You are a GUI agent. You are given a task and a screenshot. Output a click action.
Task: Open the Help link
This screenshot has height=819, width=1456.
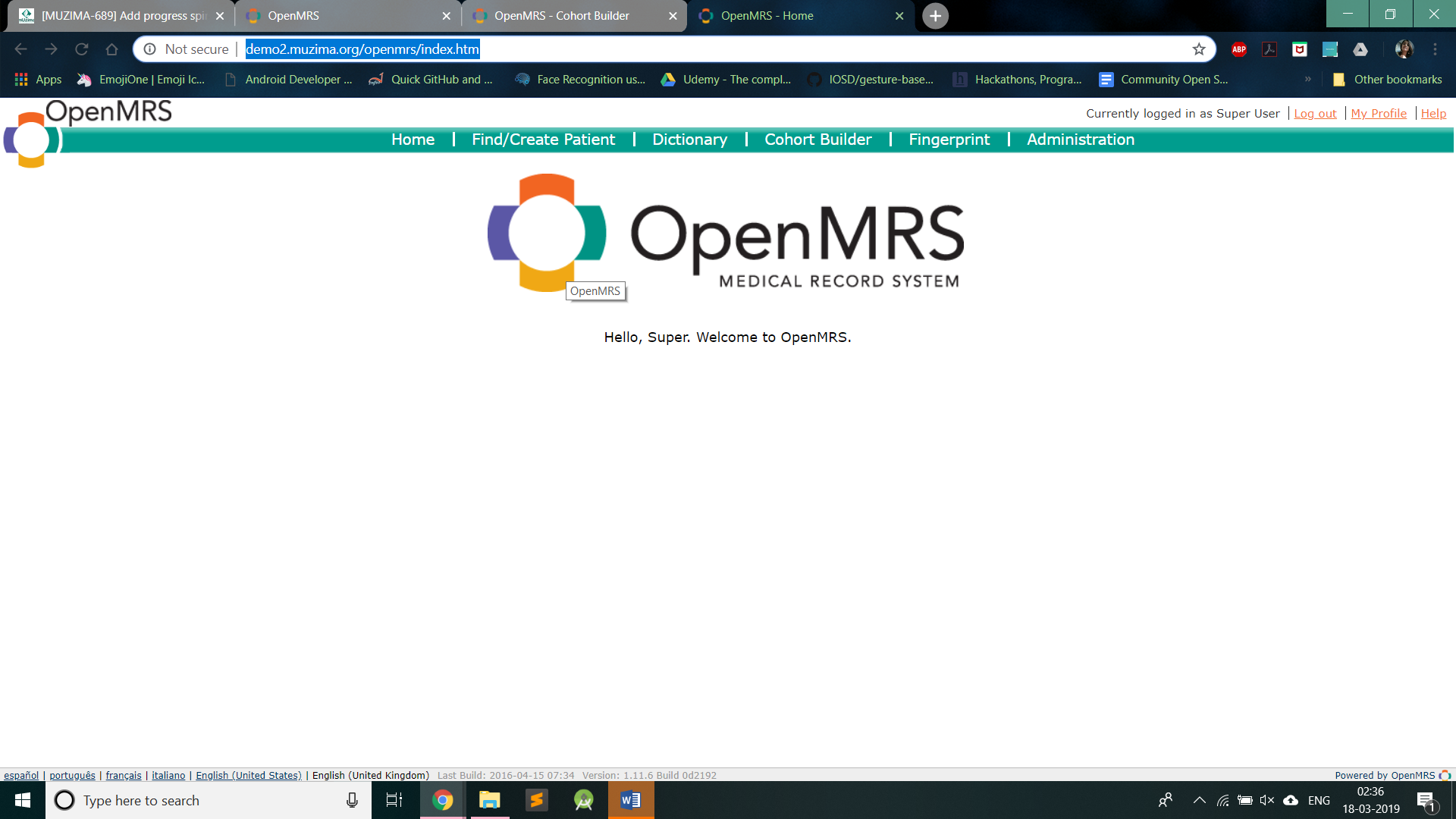1433,114
